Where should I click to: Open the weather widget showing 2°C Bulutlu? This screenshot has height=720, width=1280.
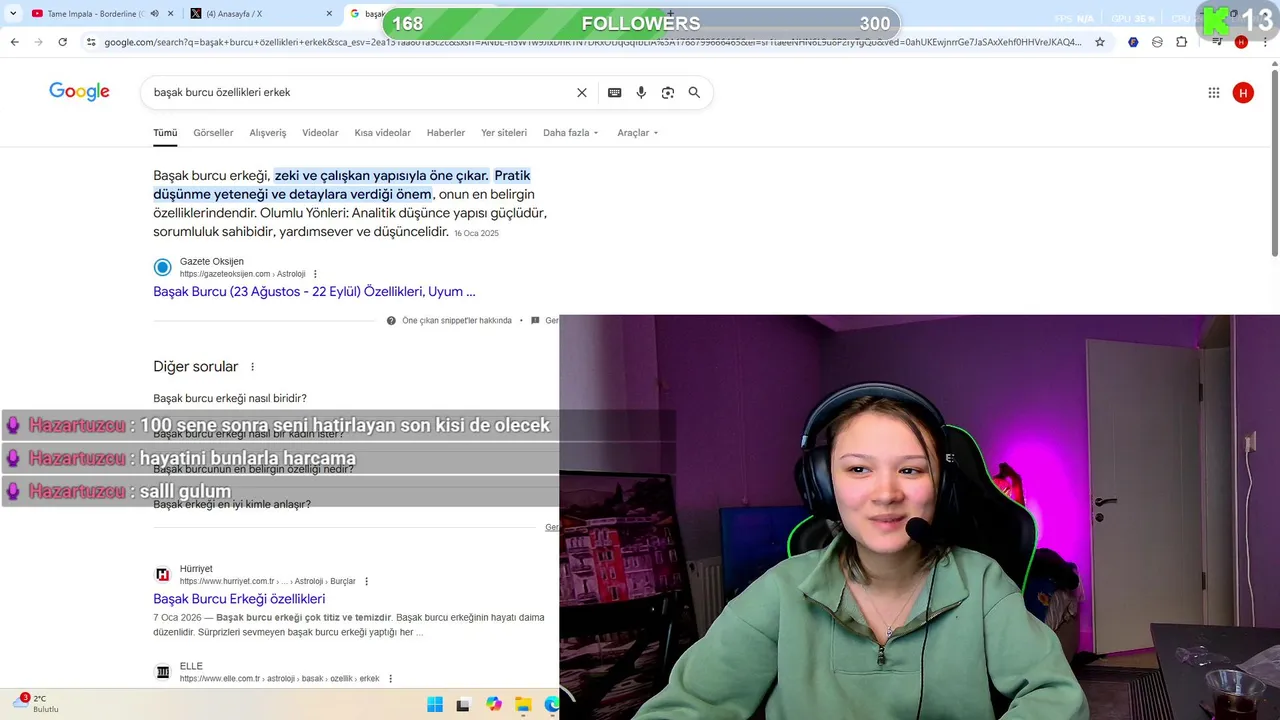point(35,703)
